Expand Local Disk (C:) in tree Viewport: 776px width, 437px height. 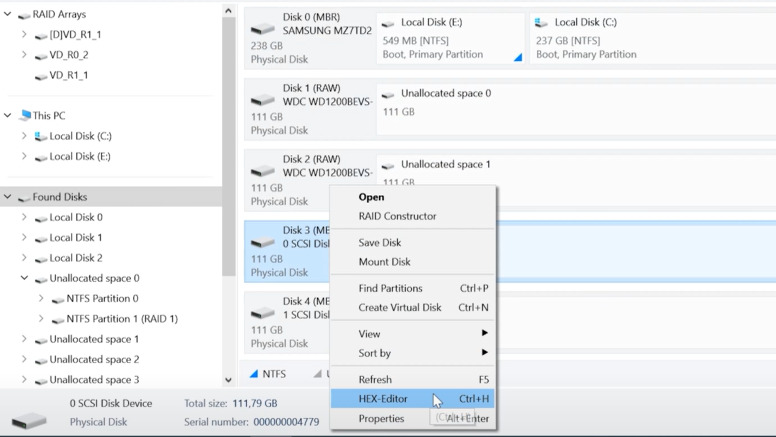[24, 136]
